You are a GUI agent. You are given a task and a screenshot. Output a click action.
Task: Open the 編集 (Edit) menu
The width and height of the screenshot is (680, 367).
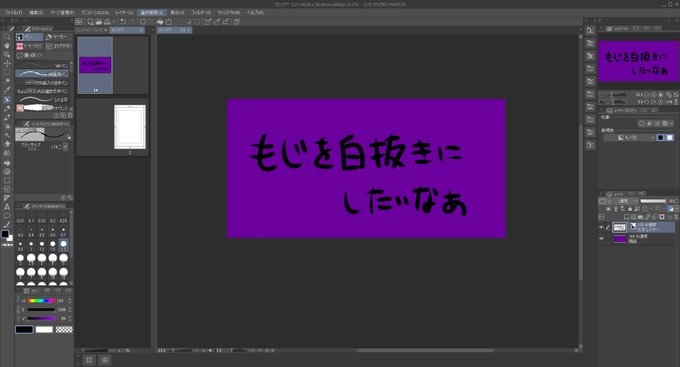(x=36, y=13)
